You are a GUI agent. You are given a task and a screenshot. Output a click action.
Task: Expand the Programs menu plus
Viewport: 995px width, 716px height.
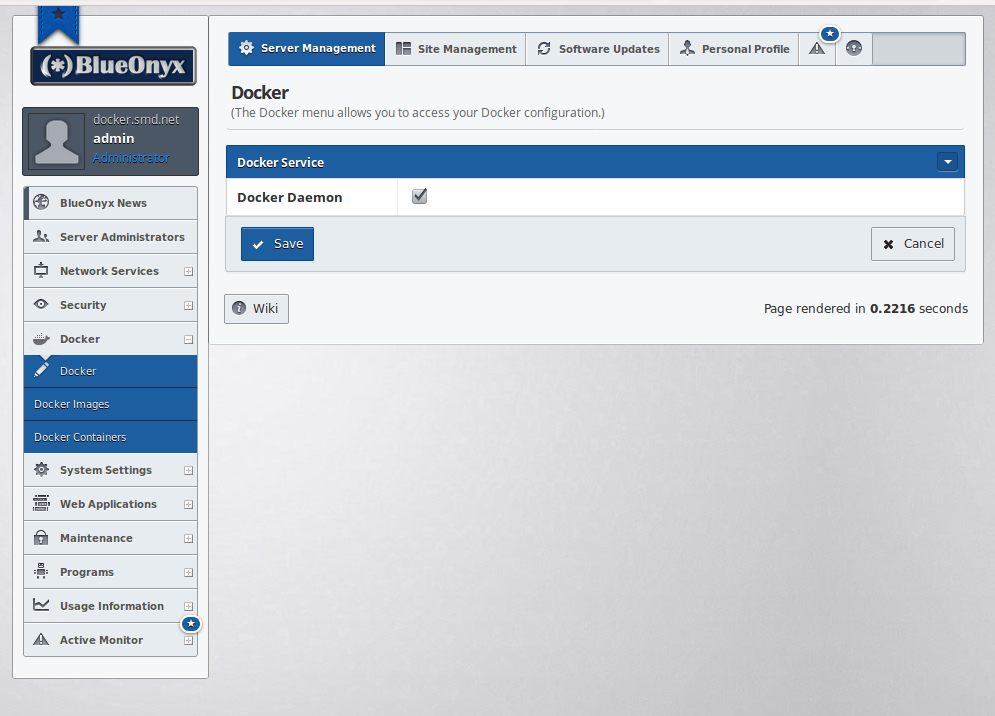click(x=188, y=573)
